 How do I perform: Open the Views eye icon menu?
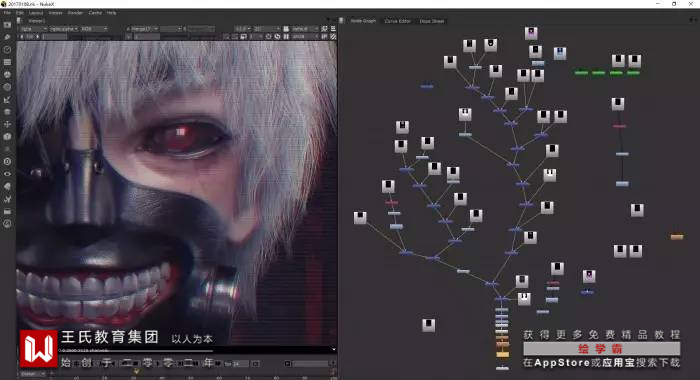pos(7,174)
